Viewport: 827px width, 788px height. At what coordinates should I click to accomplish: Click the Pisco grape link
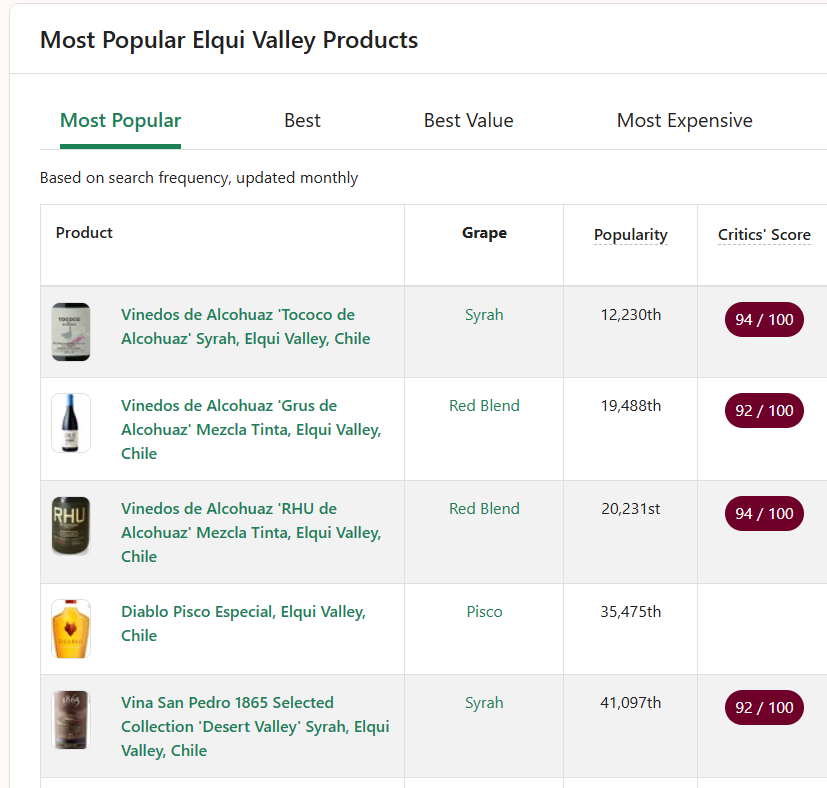coord(484,612)
